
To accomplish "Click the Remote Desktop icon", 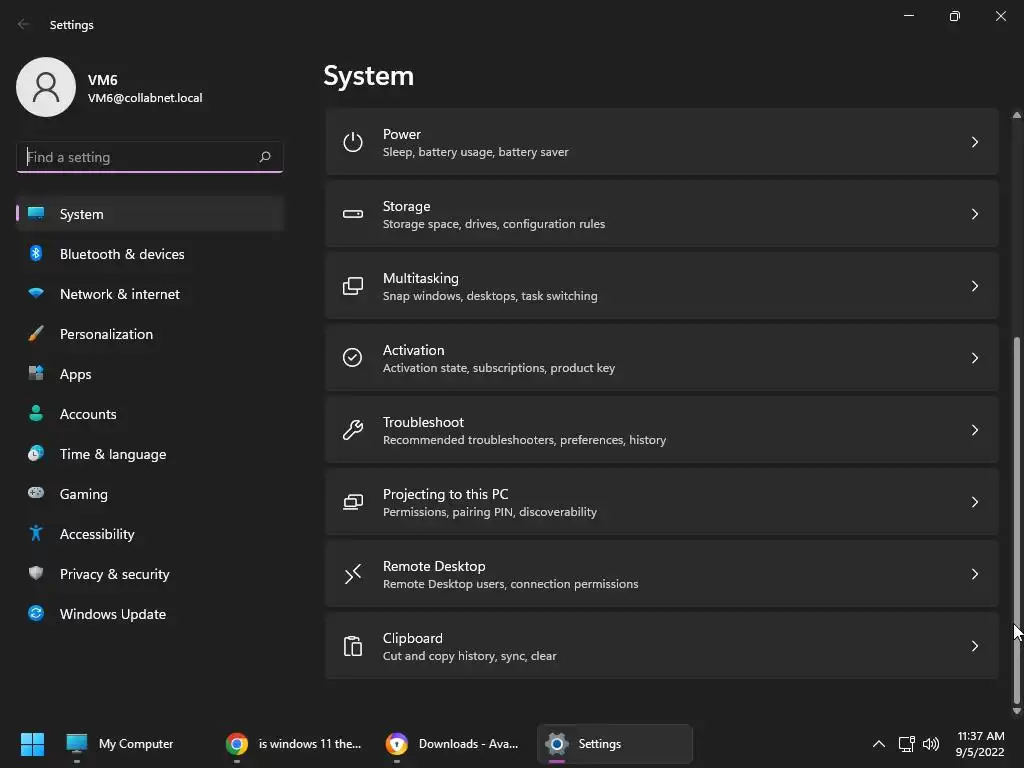I will [353, 574].
